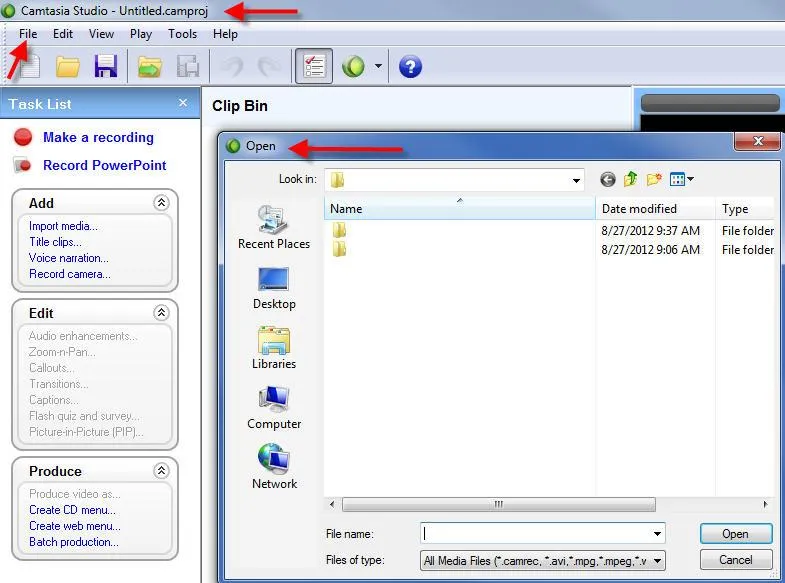Open dropdown arrow beside recorder icon
Screen dimensions: 785x583
click(378, 66)
